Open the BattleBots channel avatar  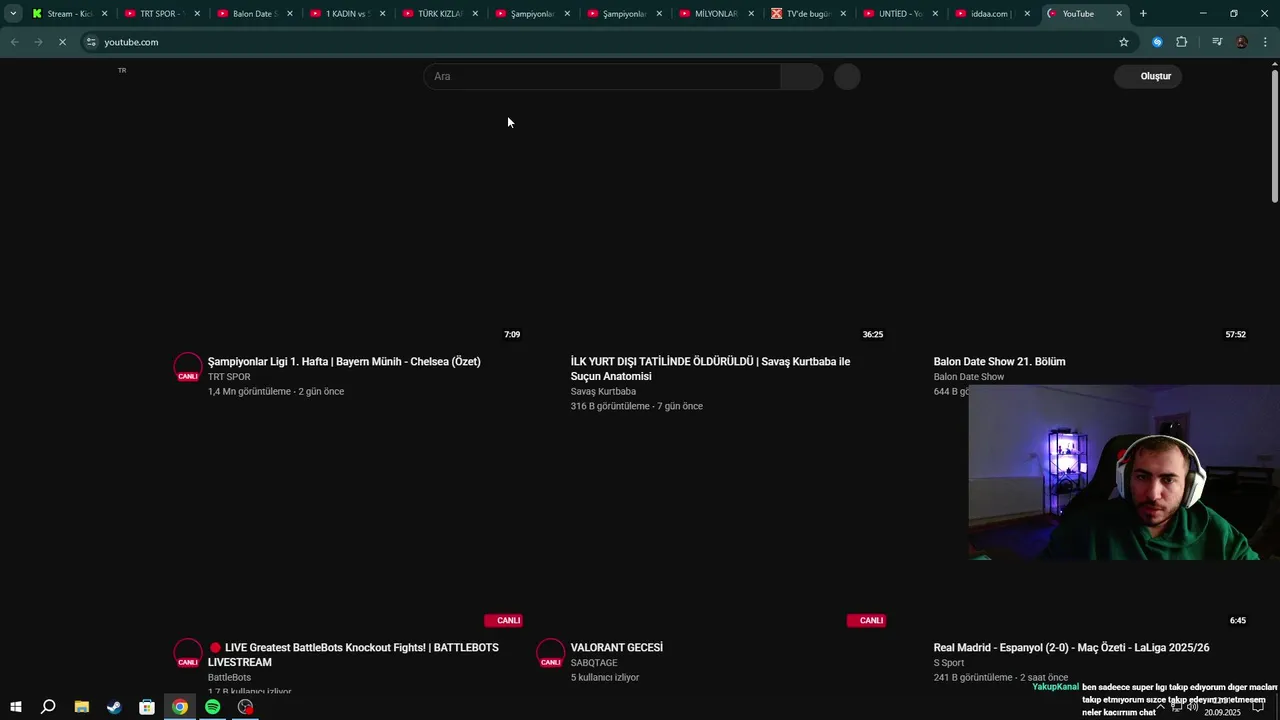click(188, 653)
